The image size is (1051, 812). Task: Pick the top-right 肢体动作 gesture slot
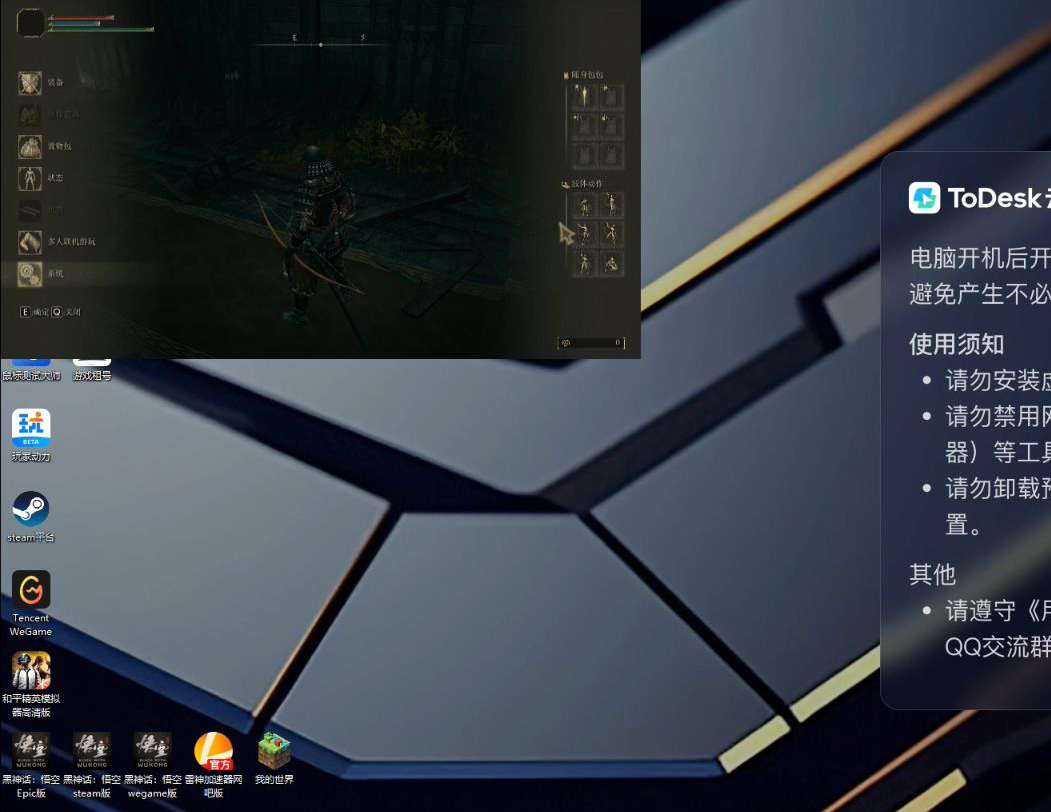pyautogui.click(x=611, y=205)
